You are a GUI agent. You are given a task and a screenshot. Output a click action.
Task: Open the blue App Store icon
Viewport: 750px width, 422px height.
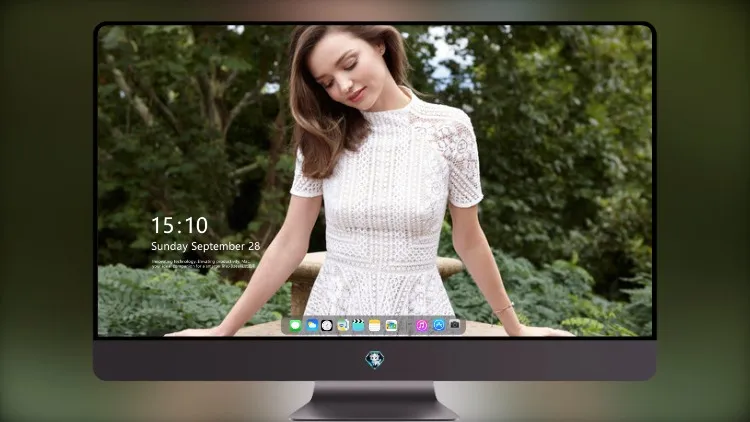click(439, 325)
